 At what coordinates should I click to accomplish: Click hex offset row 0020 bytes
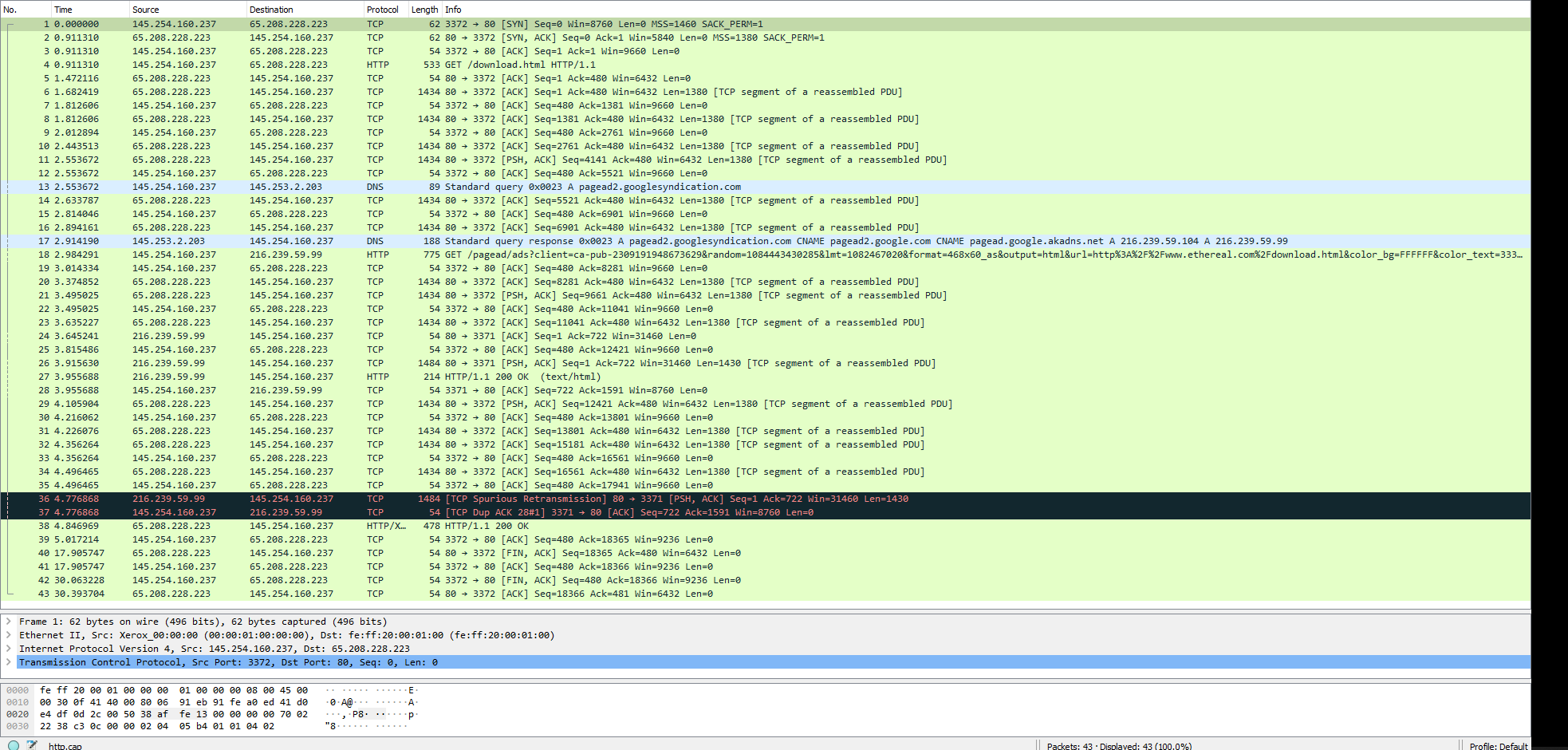(174, 714)
